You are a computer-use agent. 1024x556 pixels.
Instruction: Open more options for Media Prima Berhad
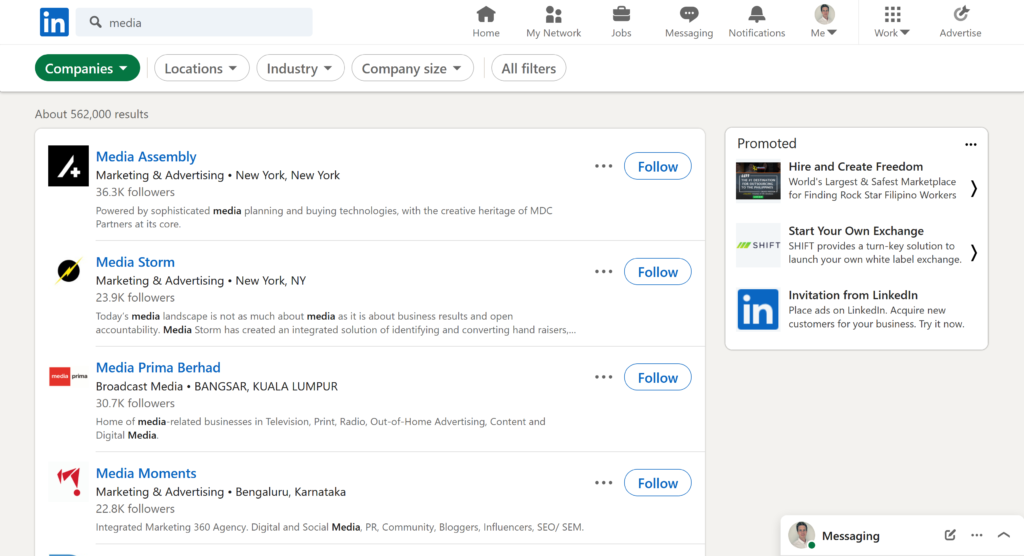(x=603, y=377)
